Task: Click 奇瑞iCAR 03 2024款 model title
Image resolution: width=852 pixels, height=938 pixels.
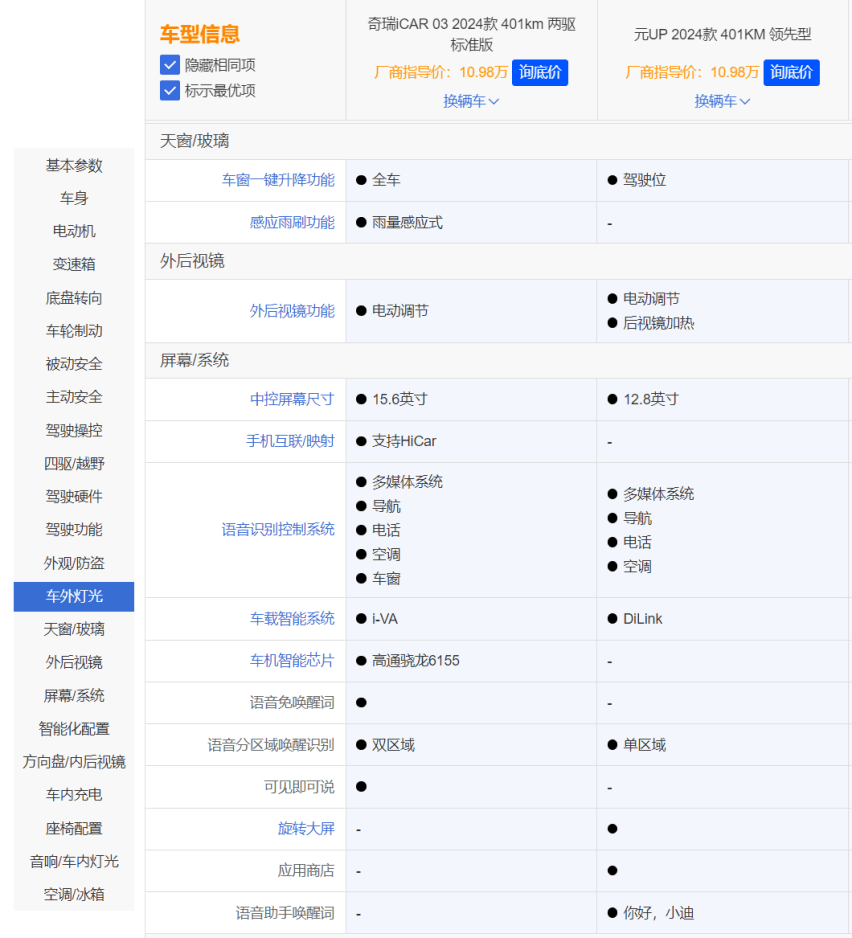Action: [471, 34]
